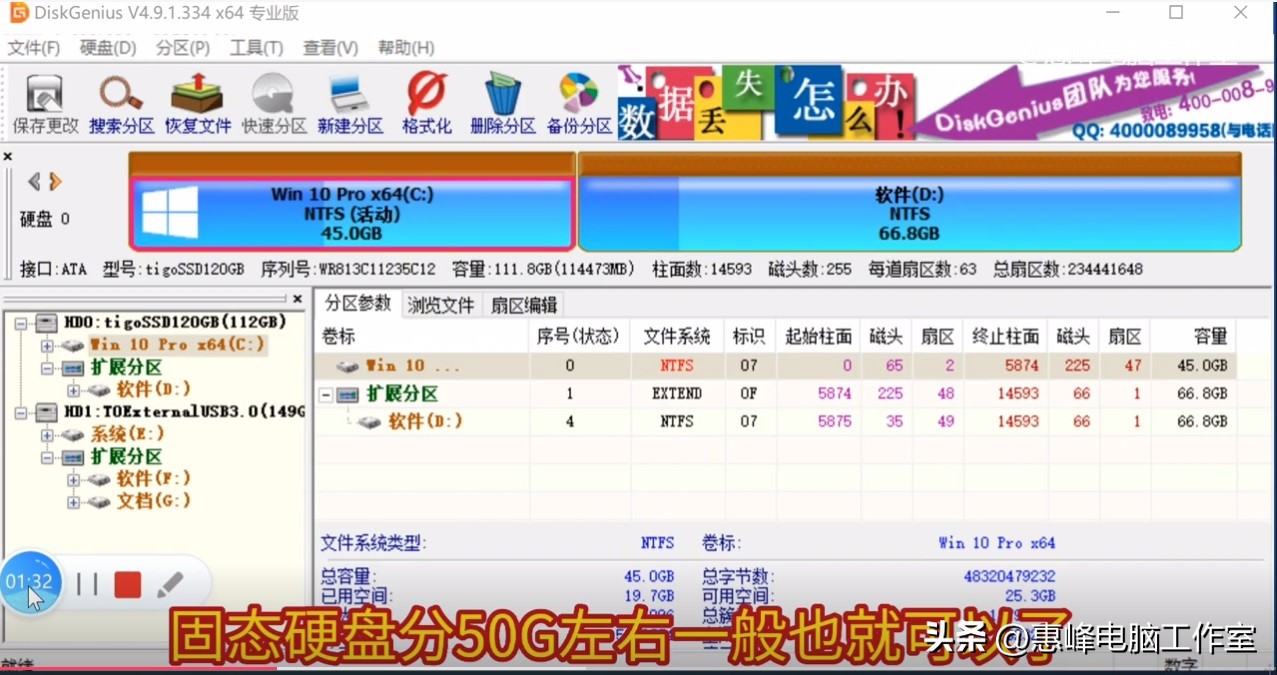Stop the screen recording
Image resolution: width=1277 pixels, height=675 pixels.
(x=127, y=585)
